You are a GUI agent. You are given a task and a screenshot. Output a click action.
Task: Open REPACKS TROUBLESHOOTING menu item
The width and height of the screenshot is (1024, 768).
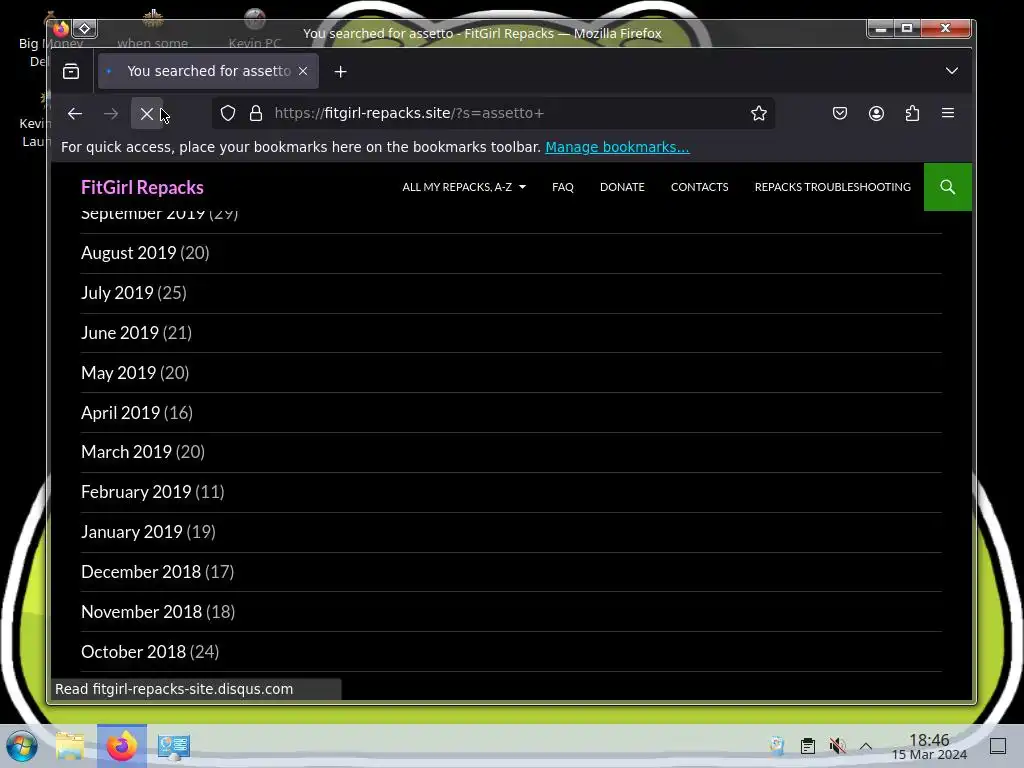click(832, 187)
